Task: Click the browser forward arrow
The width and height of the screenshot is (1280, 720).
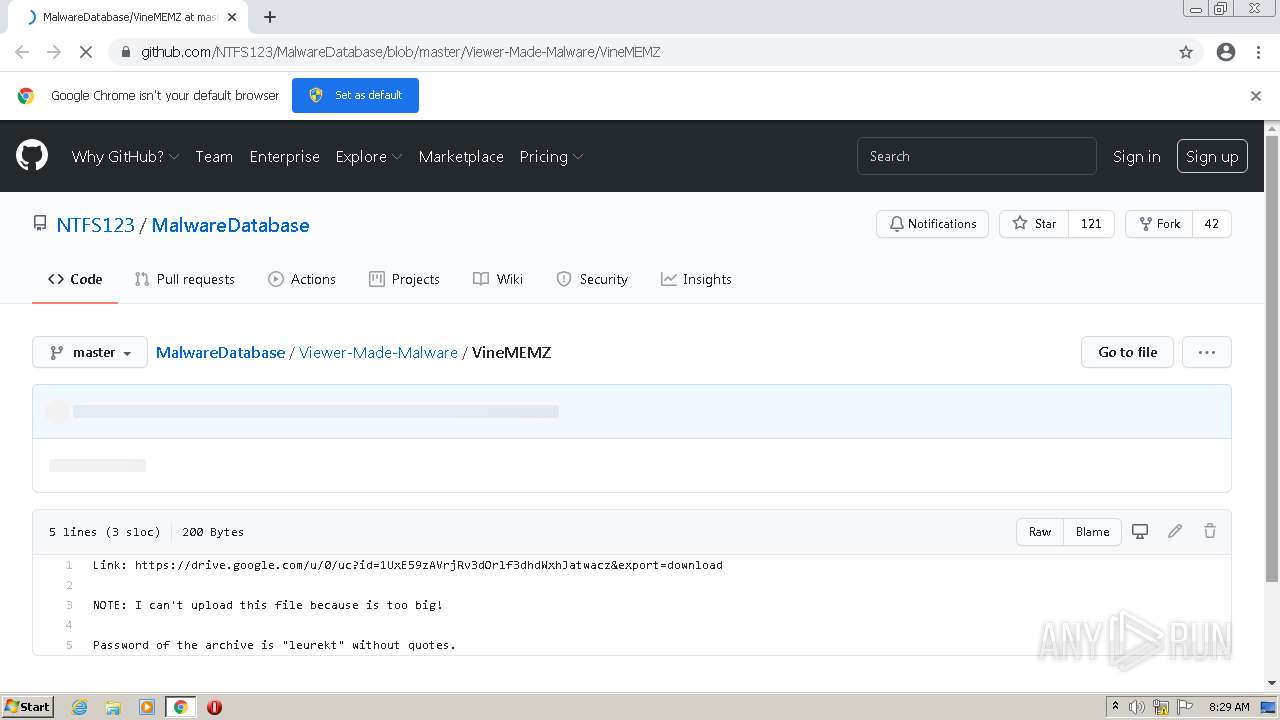Action: 54,52
